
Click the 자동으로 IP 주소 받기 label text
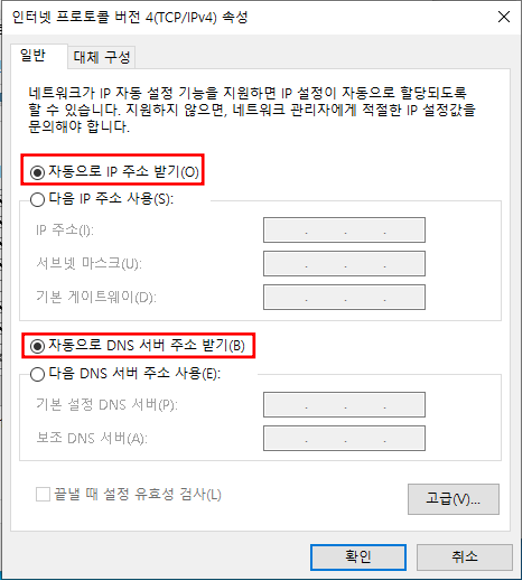coord(124,172)
